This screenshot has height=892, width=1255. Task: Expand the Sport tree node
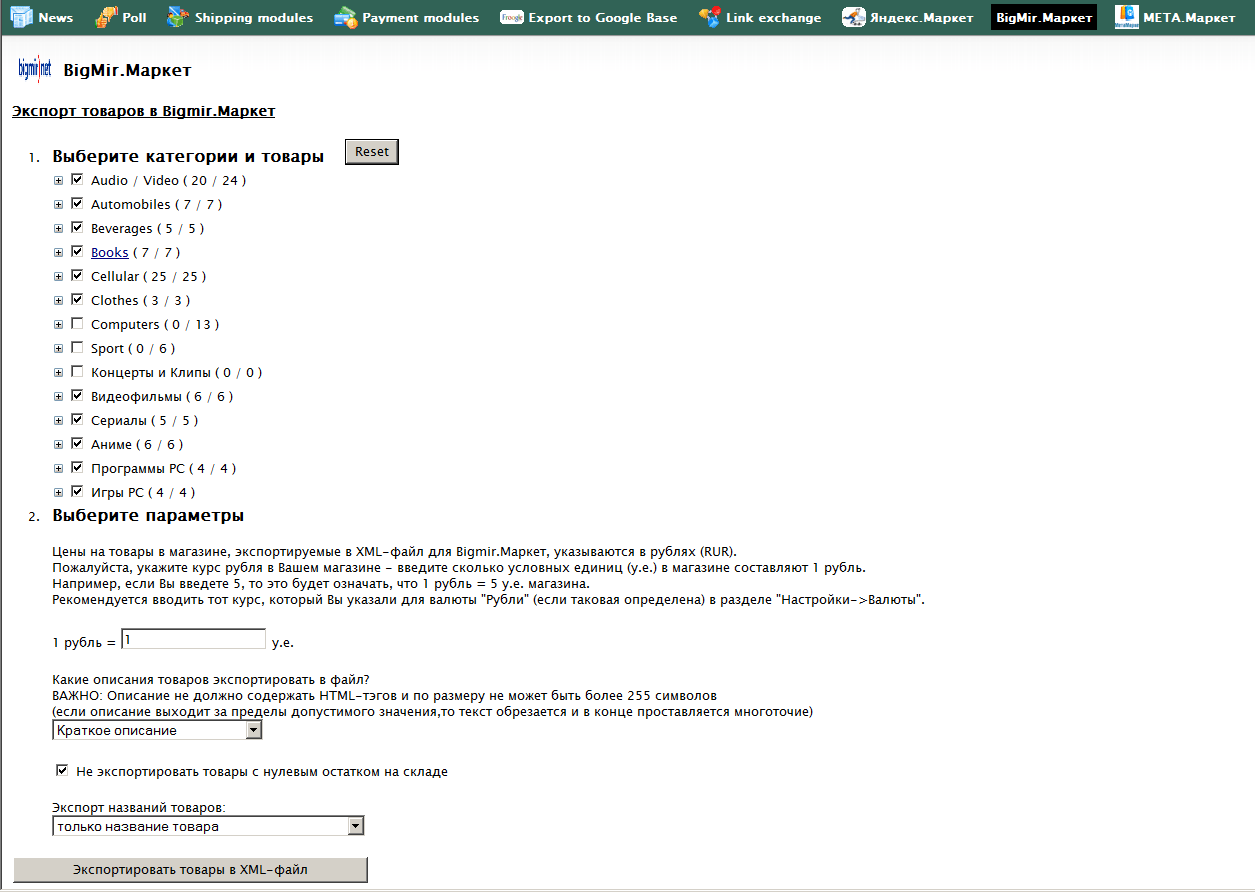coord(58,349)
